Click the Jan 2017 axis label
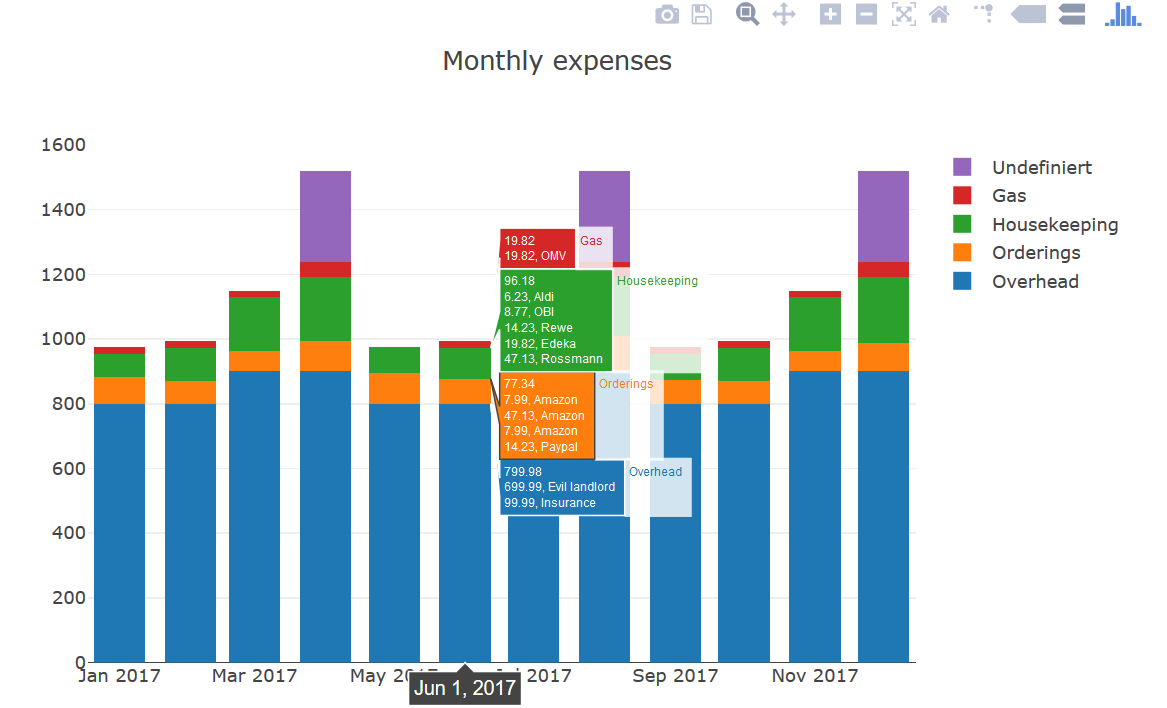 coord(119,675)
